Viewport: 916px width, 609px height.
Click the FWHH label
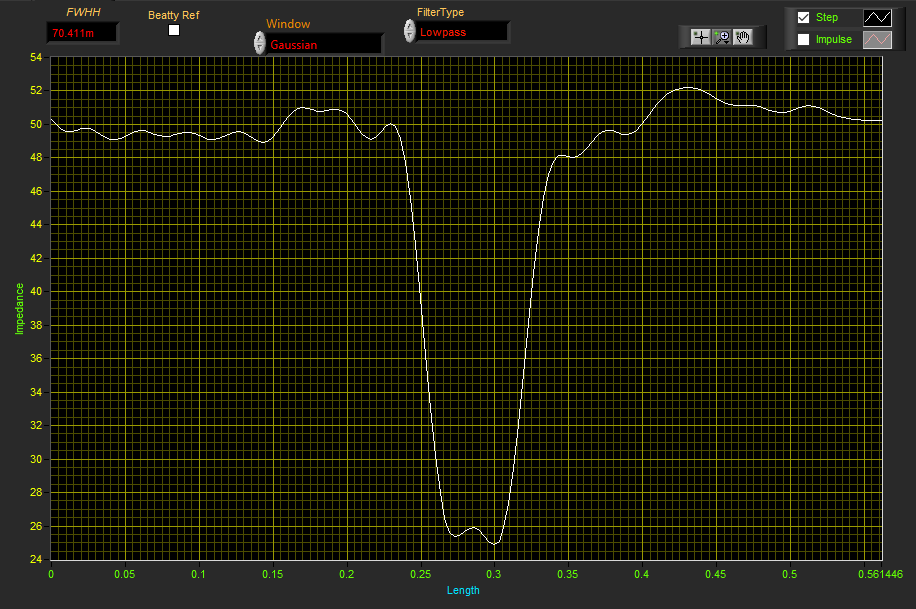click(83, 12)
